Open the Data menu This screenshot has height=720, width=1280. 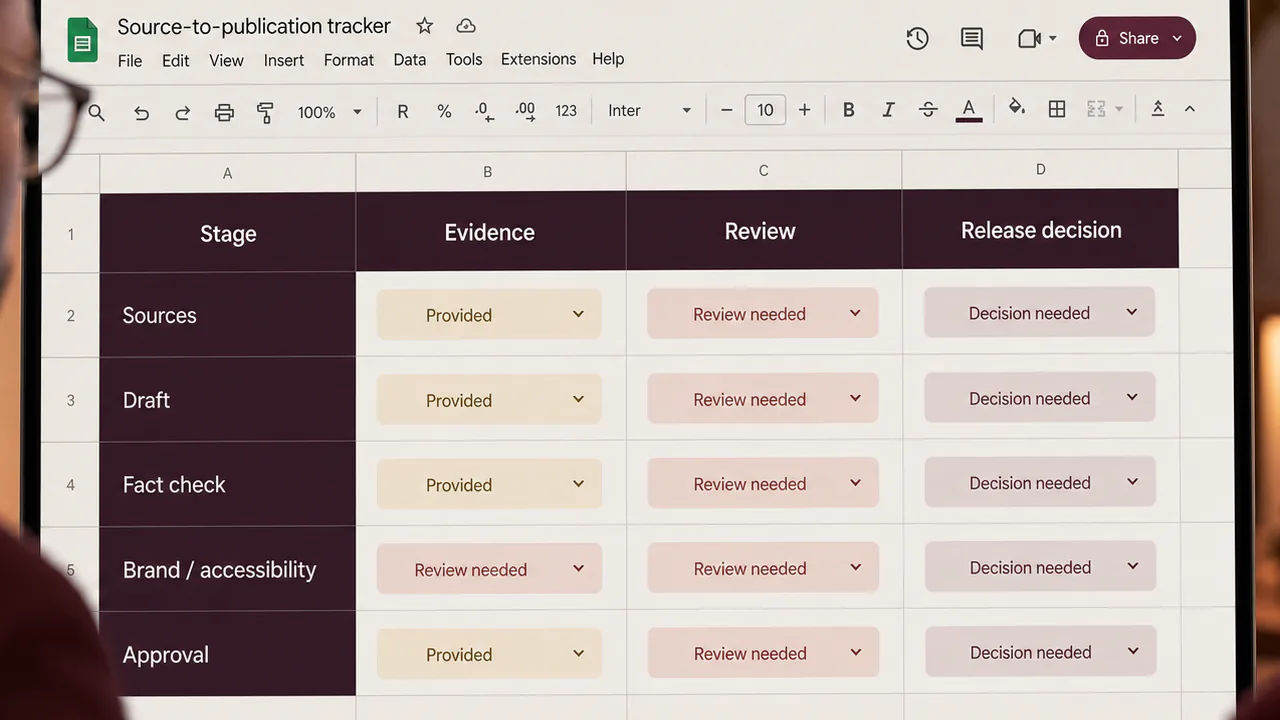tap(410, 59)
